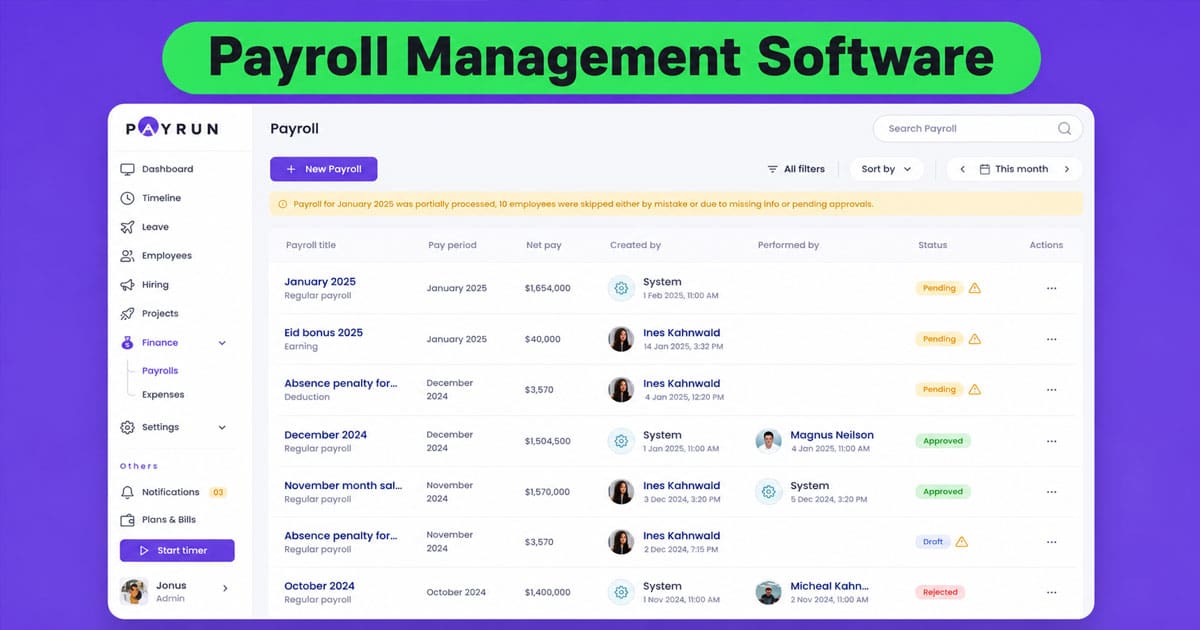Open the Employees people icon
The width and height of the screenshot is (1200, 630).
(x=127, y=256)
